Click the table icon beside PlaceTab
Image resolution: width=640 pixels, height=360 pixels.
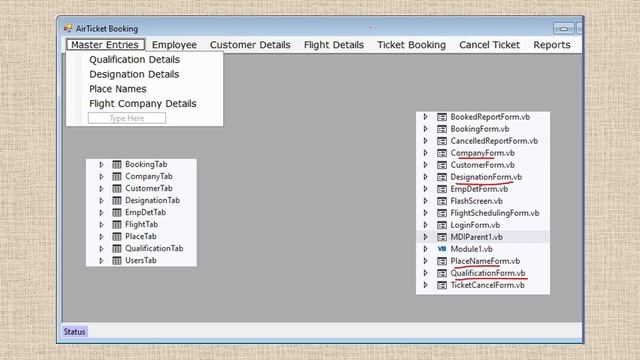click(117, 236)
